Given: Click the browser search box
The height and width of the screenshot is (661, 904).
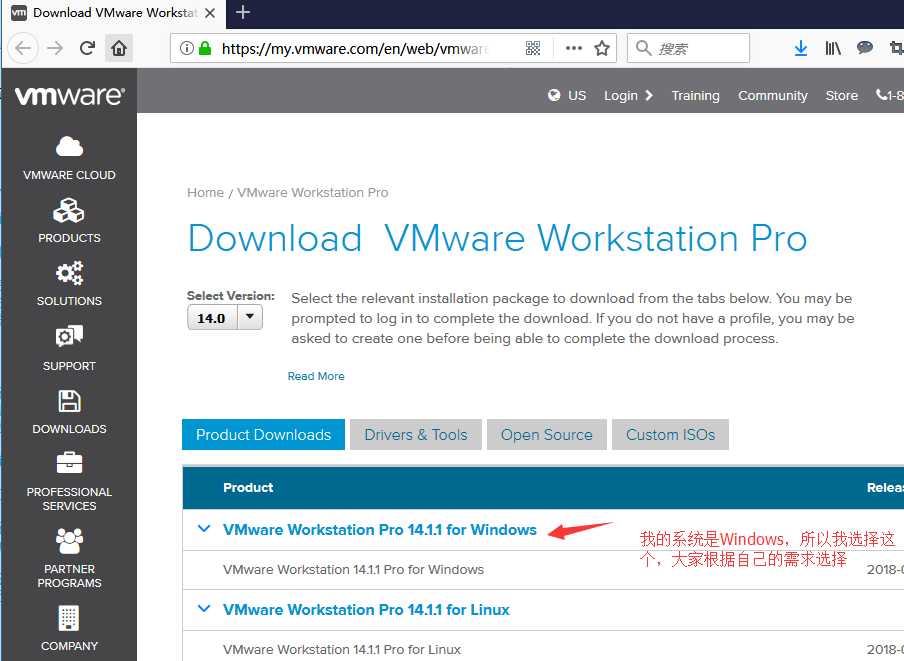Looking at the screenshot, I should coord(688,48).
